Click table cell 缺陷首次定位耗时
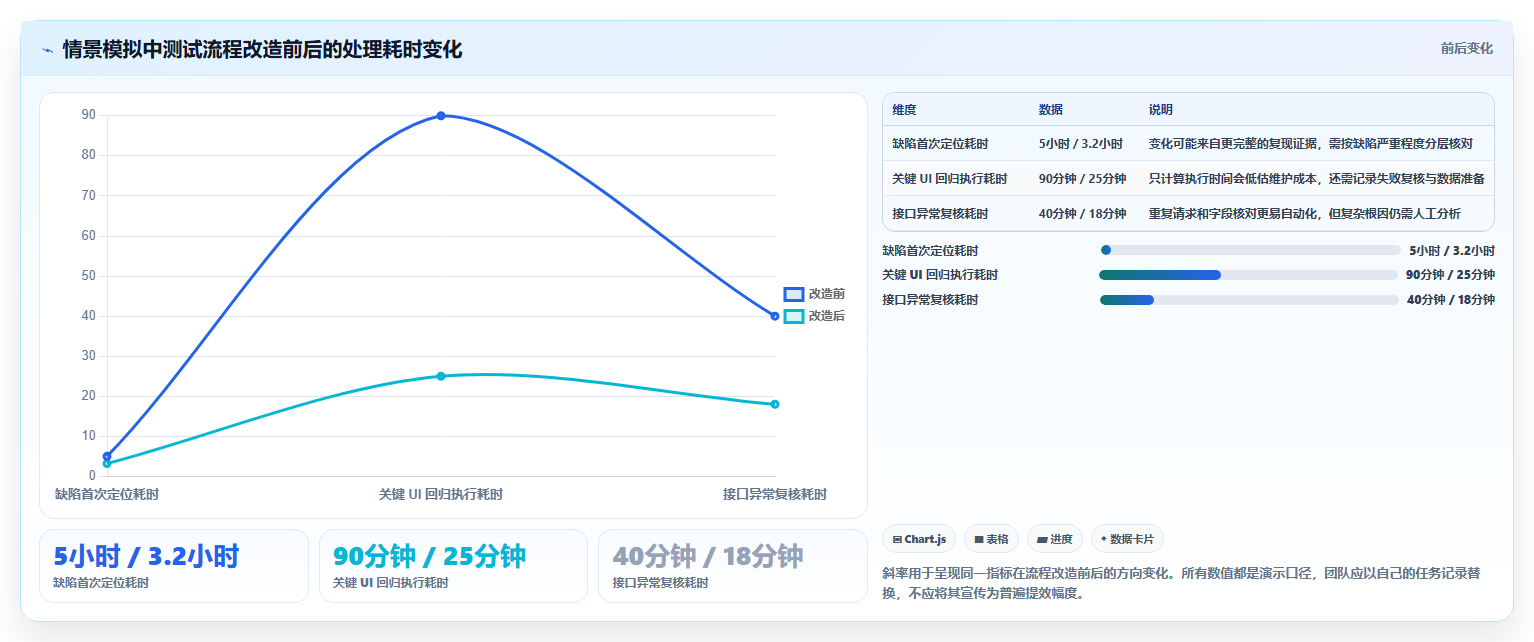The width and height of the screenshot is (1534, 642). coord(940,144)
